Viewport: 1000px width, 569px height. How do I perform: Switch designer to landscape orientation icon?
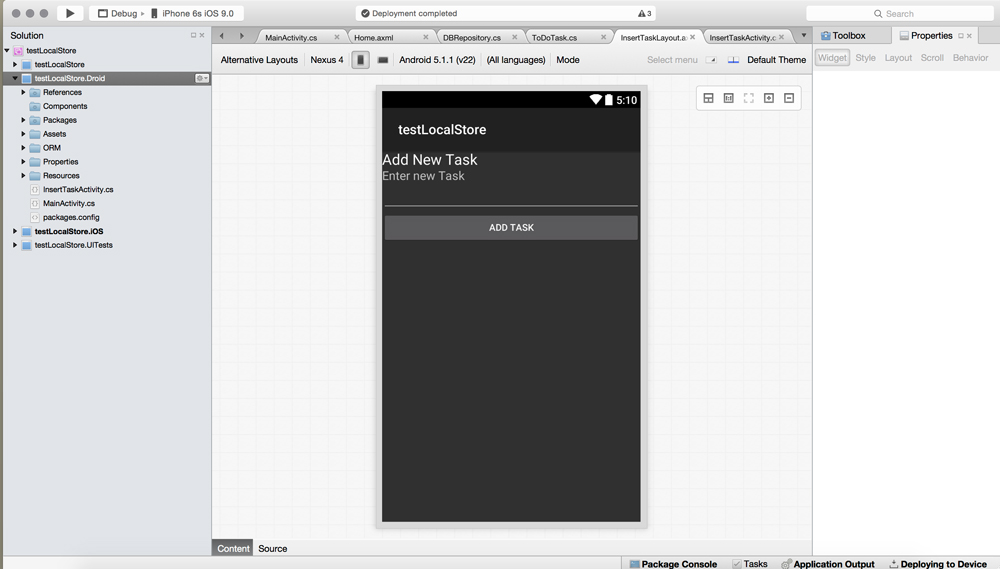point(383,60)
